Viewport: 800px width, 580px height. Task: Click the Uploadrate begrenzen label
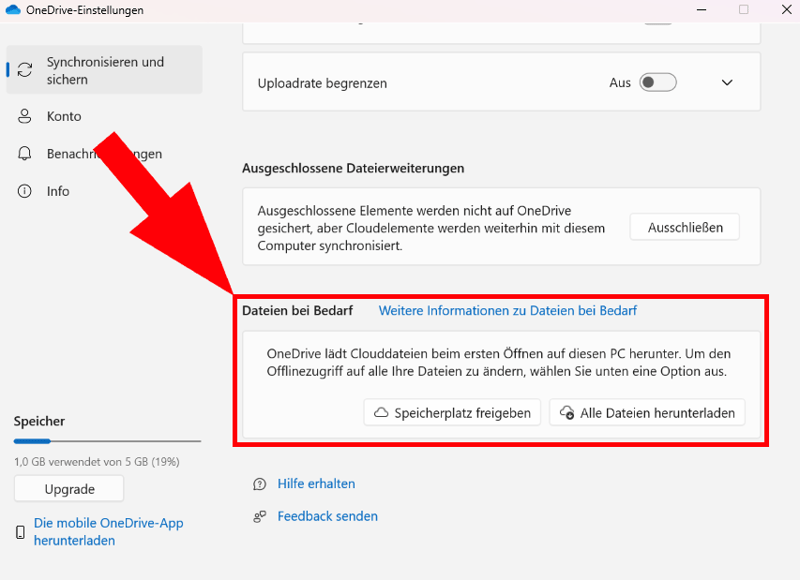pos(322,83)
